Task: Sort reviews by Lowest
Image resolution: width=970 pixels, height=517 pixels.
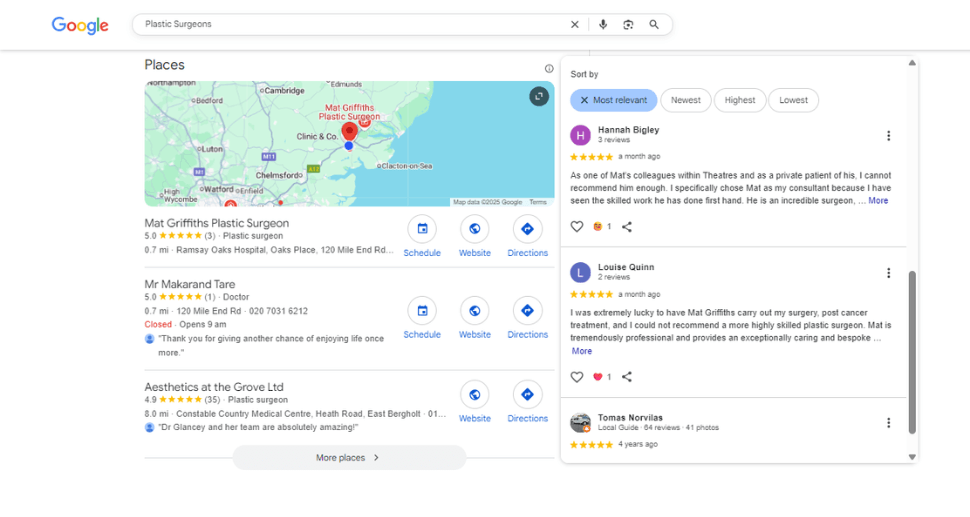Action: coord(794,100)
